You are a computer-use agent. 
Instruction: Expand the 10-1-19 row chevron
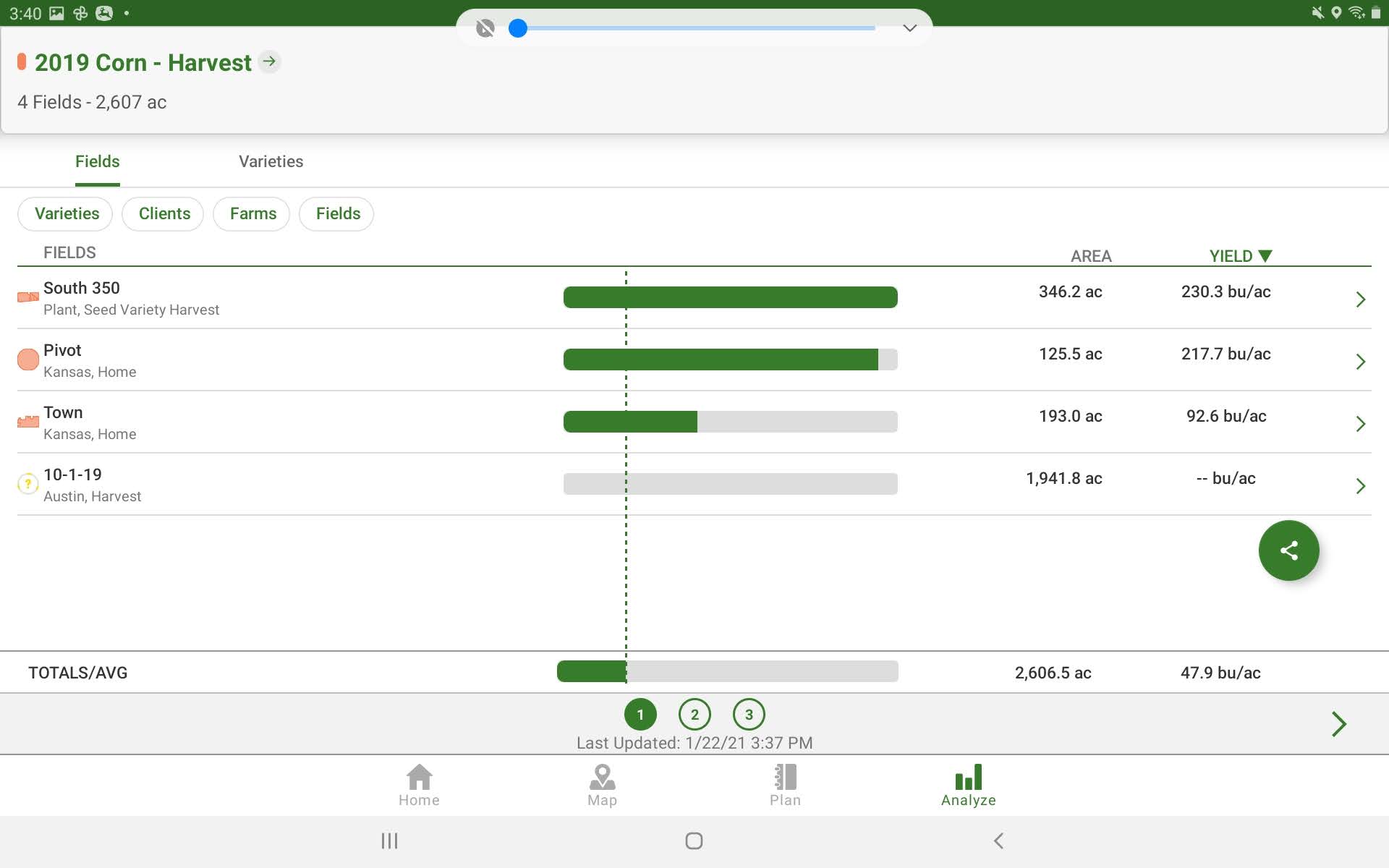click(1360, 486)
